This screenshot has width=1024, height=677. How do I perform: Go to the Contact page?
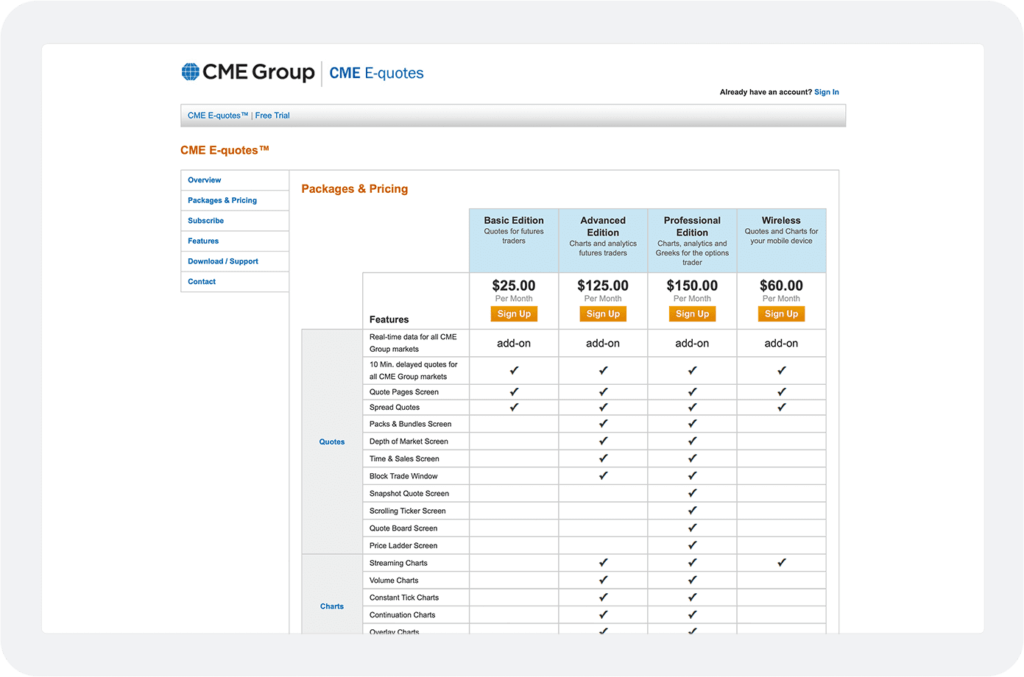pos(202,281)
